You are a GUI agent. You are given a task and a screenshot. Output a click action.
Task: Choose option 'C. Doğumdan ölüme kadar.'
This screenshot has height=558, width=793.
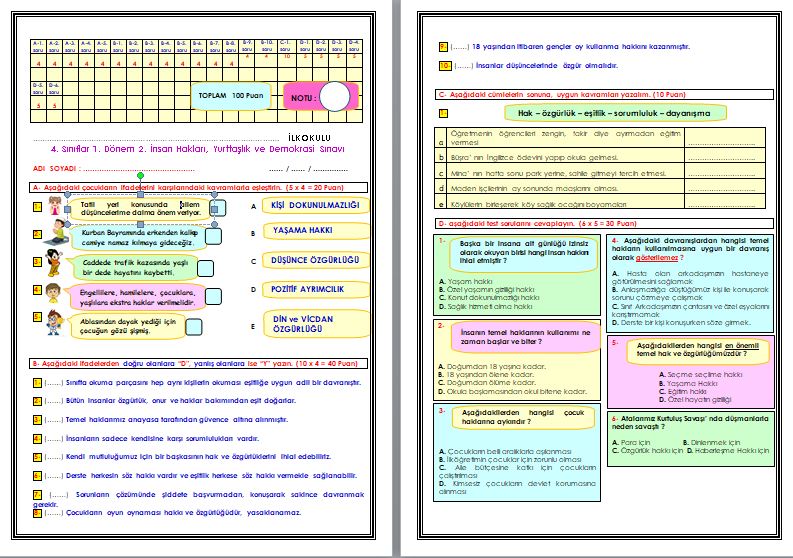487,383
